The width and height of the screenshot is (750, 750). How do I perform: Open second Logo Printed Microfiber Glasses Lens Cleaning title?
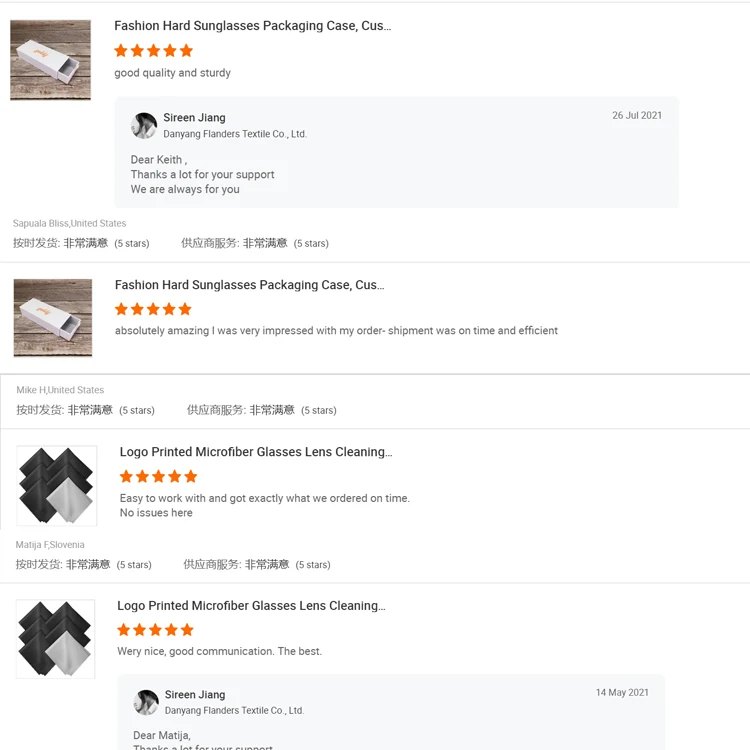pyautogui.click(x=251, y=606)
